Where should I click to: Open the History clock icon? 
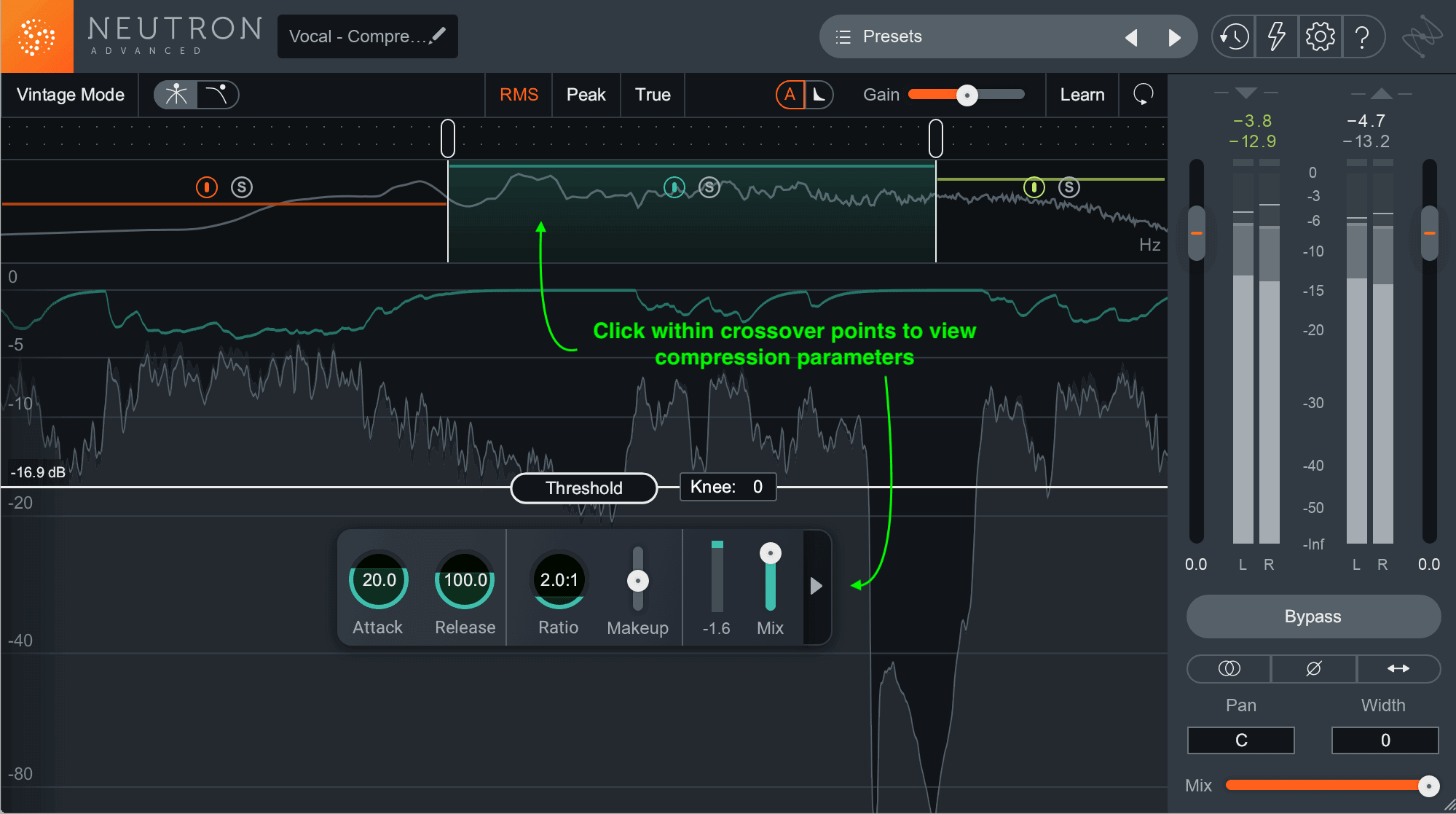point(1234,36)
